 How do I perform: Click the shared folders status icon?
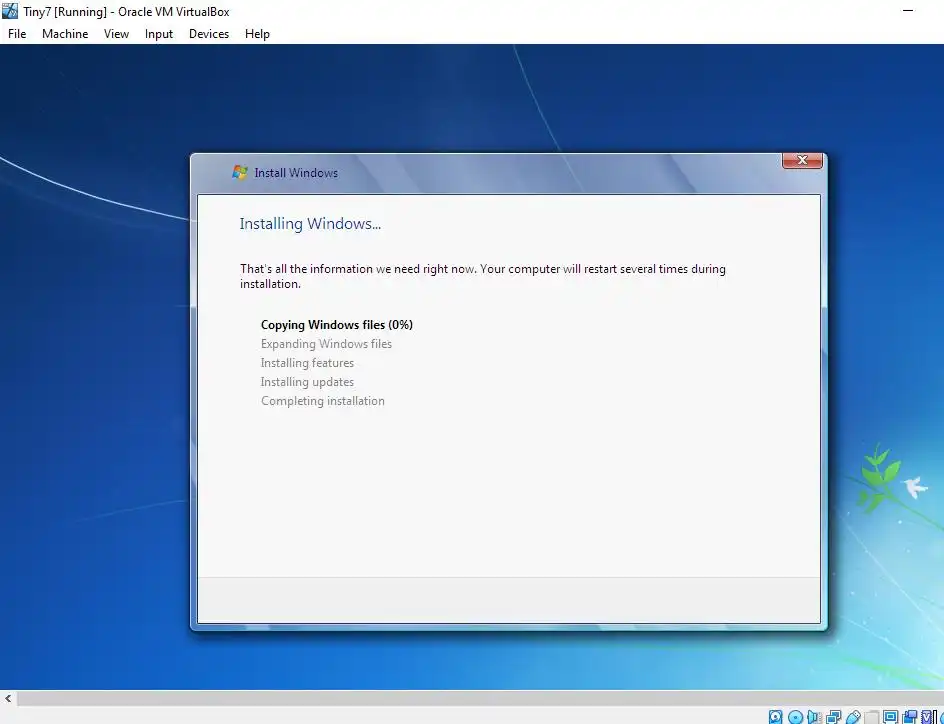click(x=872, y=717)
